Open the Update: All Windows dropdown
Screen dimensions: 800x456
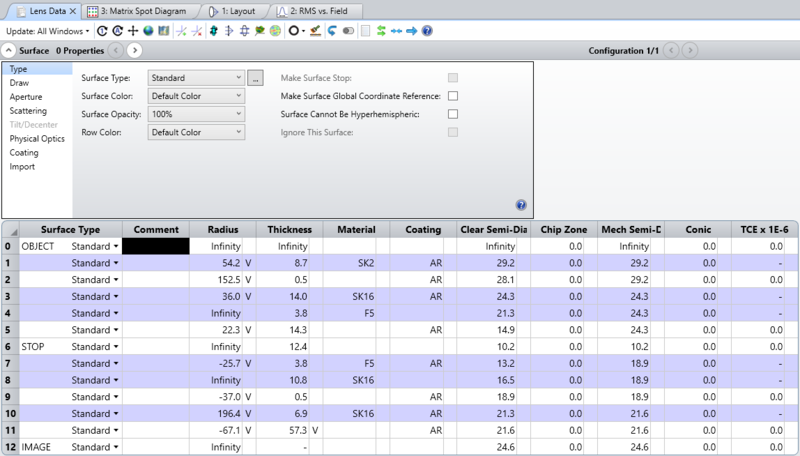click(x=47, y=31)
